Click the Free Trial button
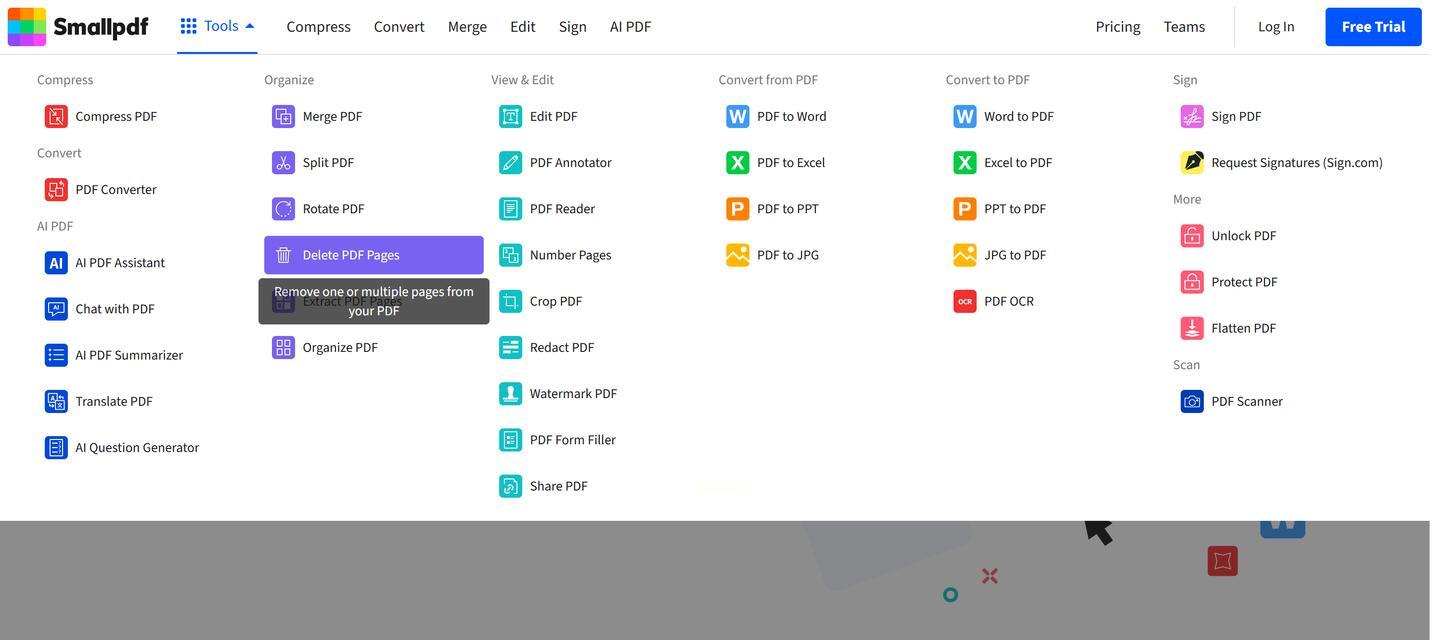 click(x=1372, y=27)
